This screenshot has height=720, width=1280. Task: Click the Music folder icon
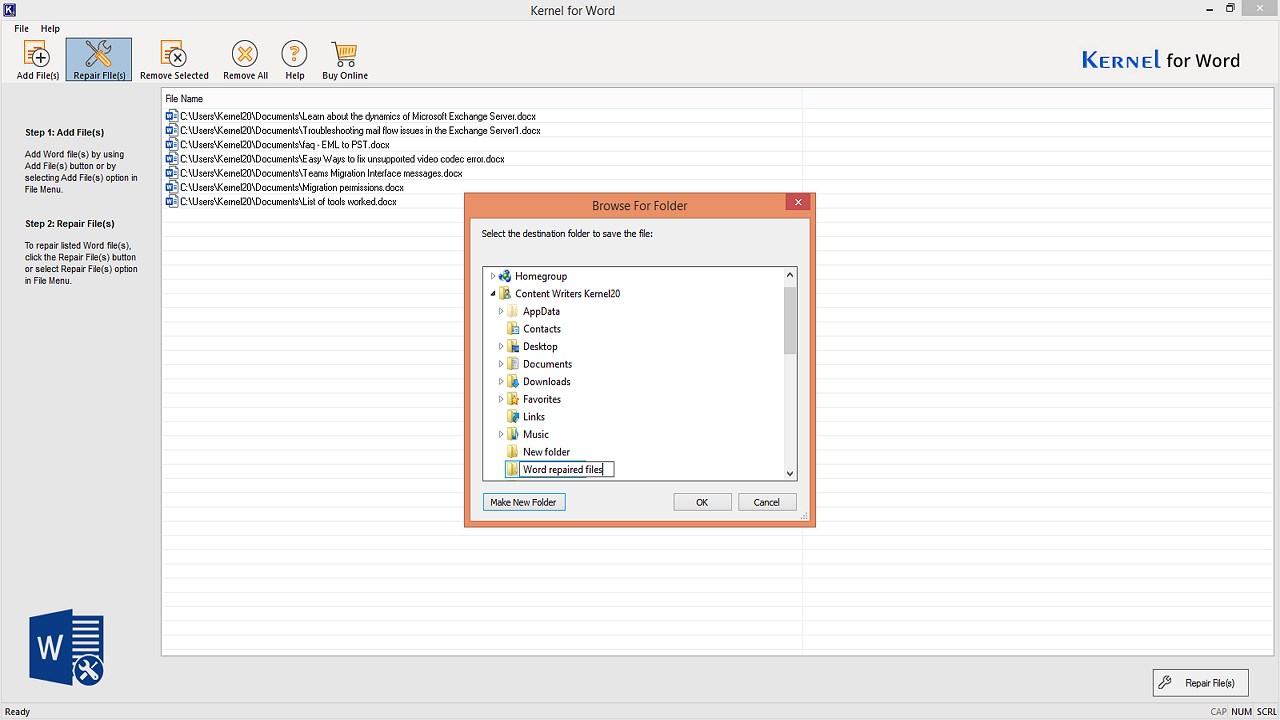(x=513, y=434)
